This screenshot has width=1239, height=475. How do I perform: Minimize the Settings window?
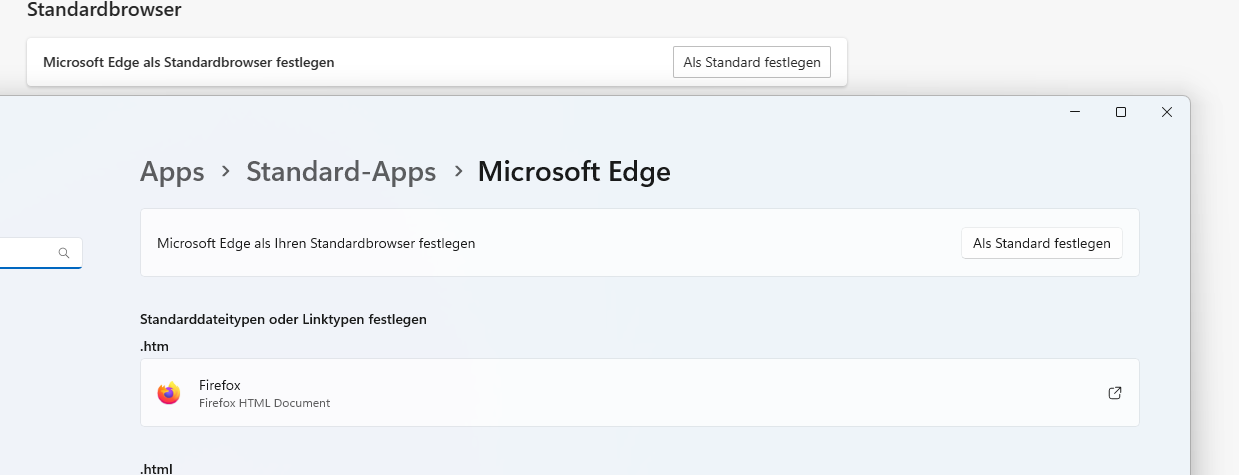tap(1075, 112)
